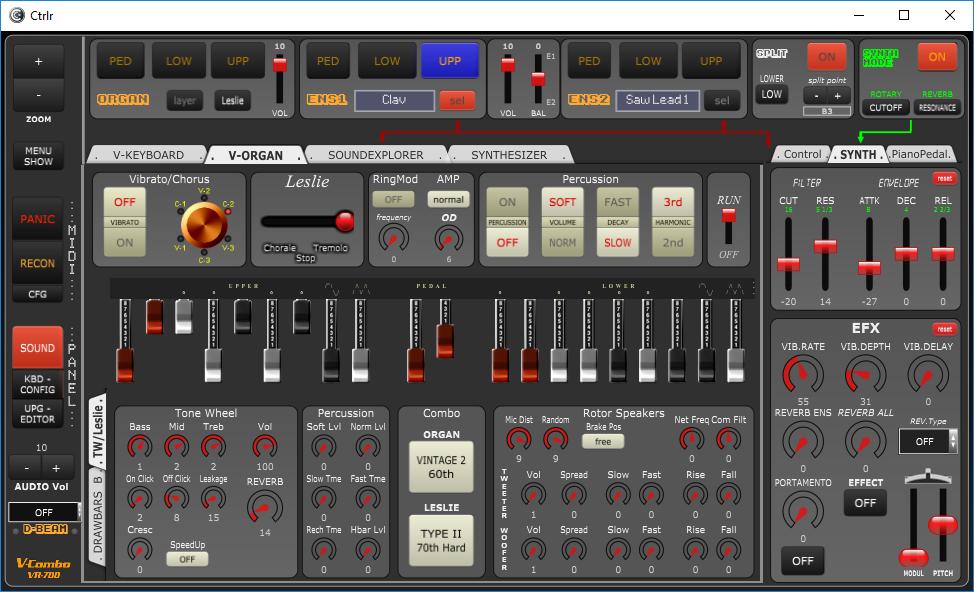Click the Tone Wheel REVERB knob

click(x=265, y=508)
